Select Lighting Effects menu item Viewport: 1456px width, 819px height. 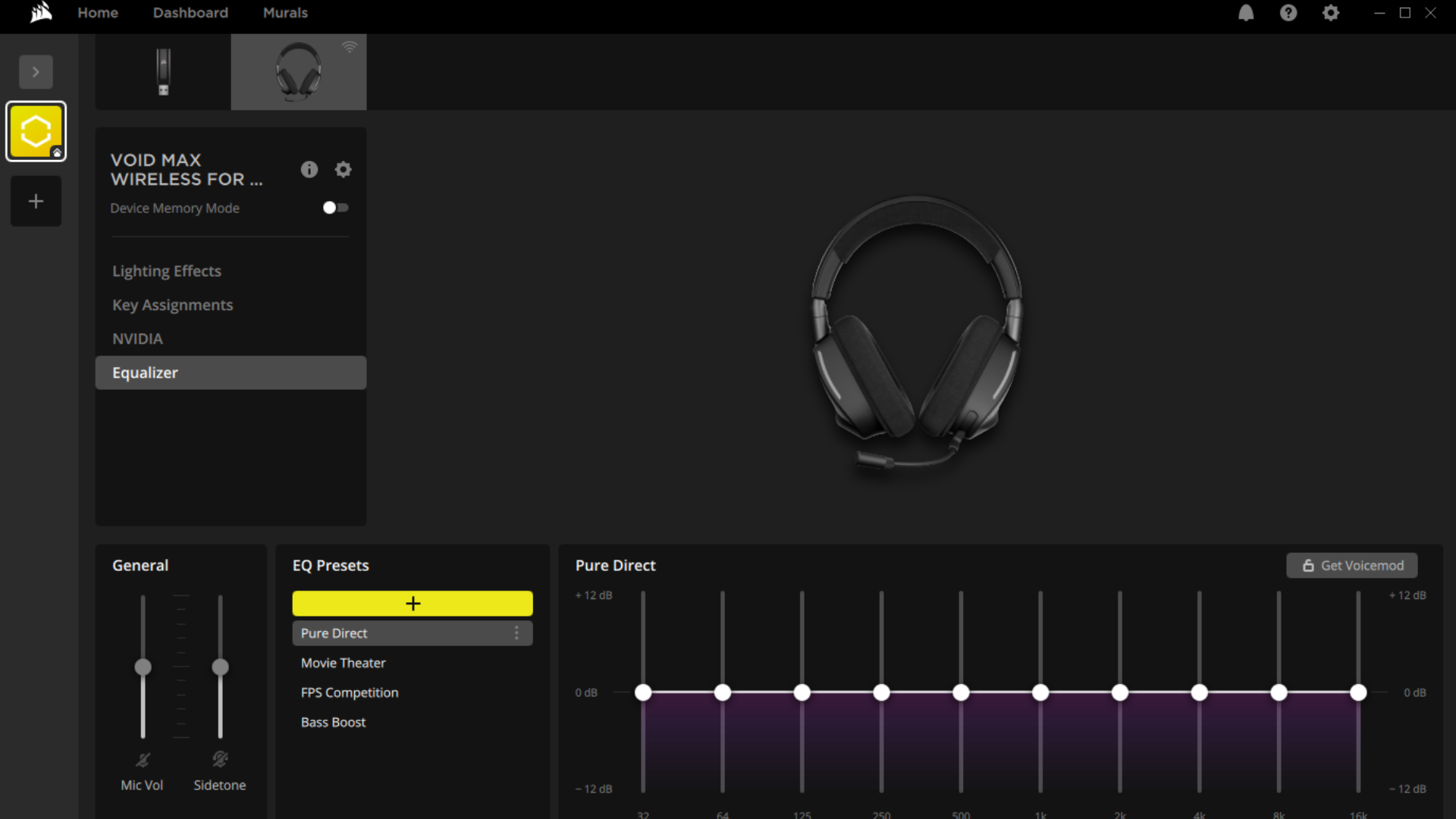click(x=167, y=271)
